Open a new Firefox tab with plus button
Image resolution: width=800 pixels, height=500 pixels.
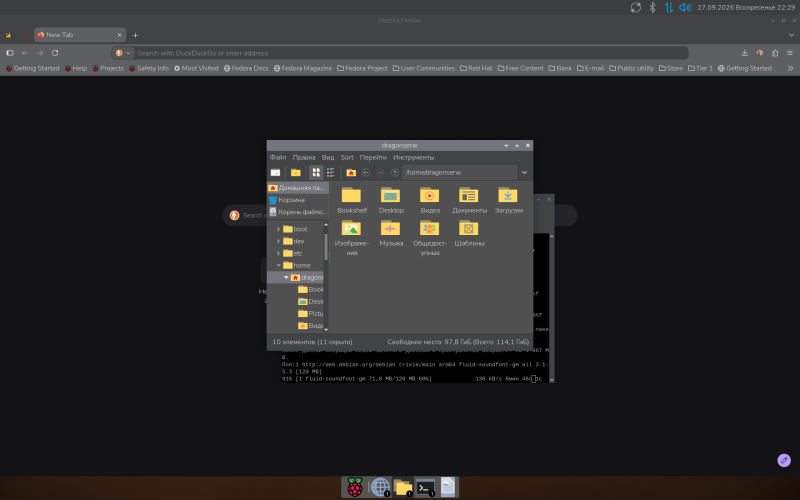pyautogui.click(x=135, y=35)
